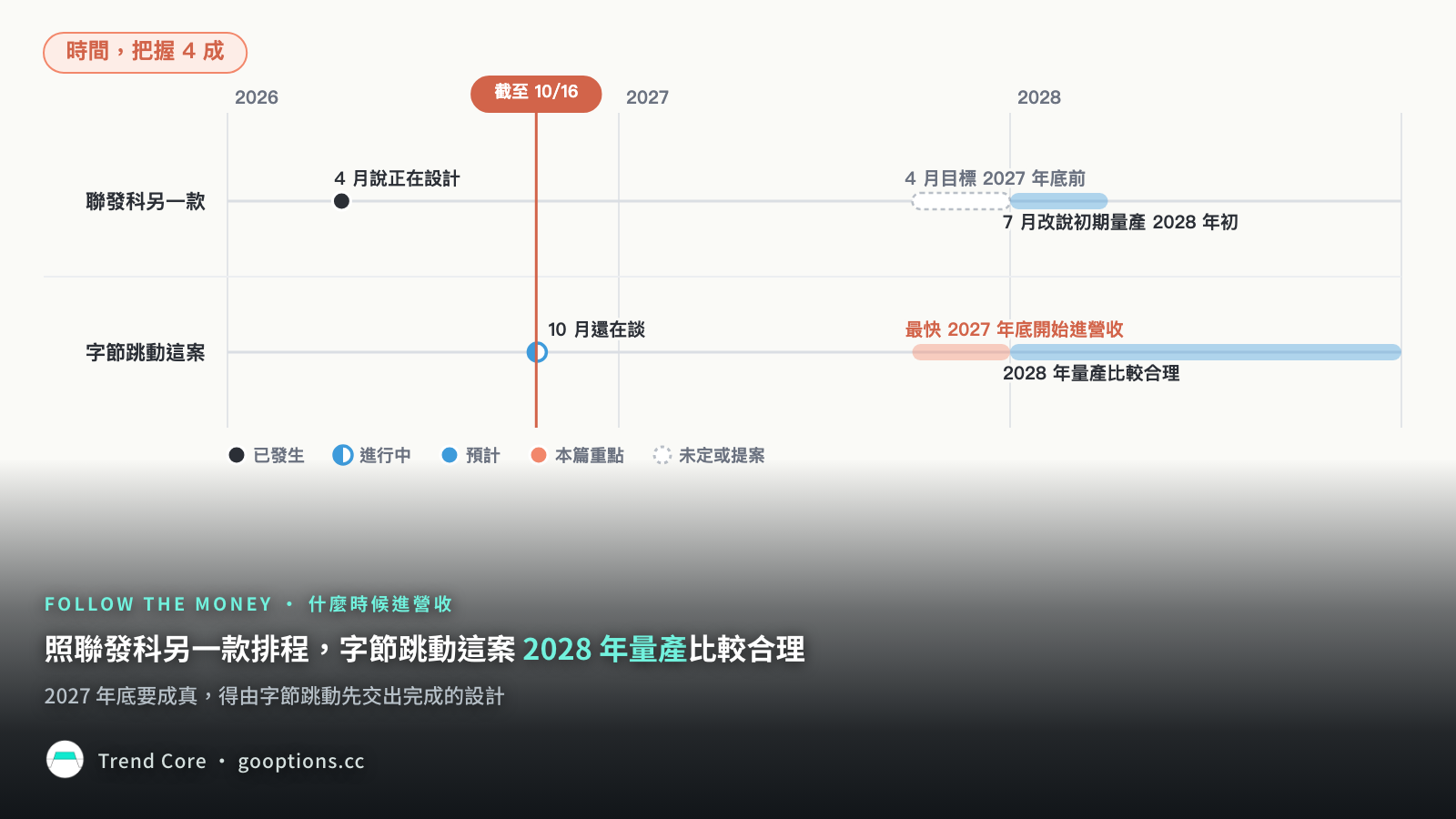Click the dashed bar under 4 月目標 2027 年底前

[x=961, y=201]
